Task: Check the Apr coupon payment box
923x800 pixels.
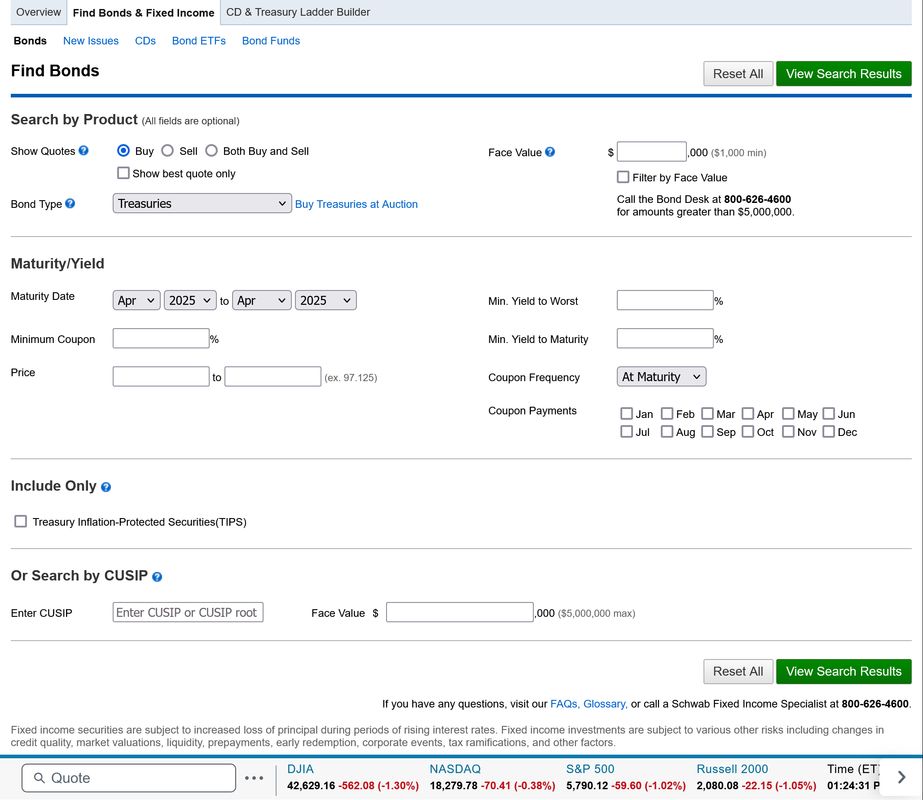Action: tap(748, 414)
